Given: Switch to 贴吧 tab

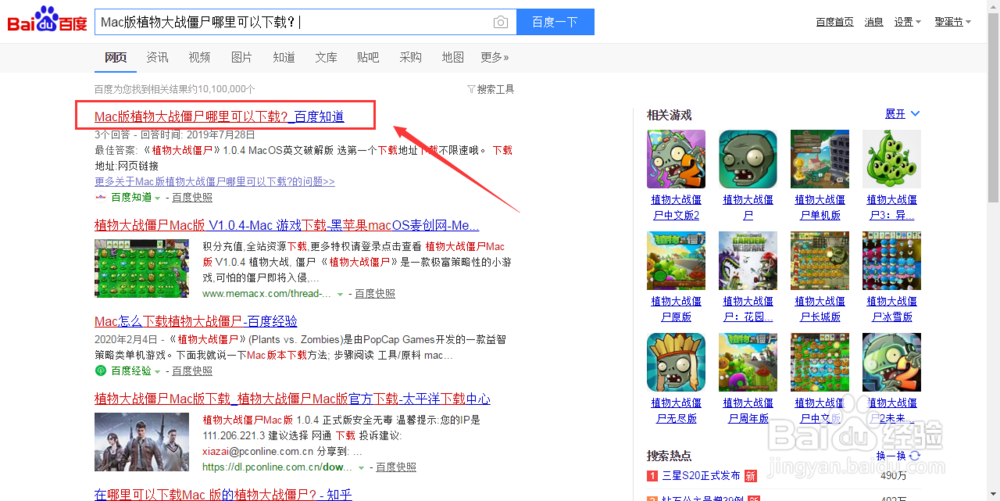Looking at the screenshot, I should point(368,57).
